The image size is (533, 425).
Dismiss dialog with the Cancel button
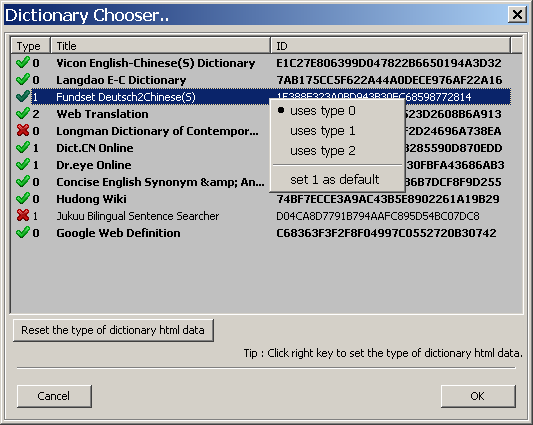(54, 396)
